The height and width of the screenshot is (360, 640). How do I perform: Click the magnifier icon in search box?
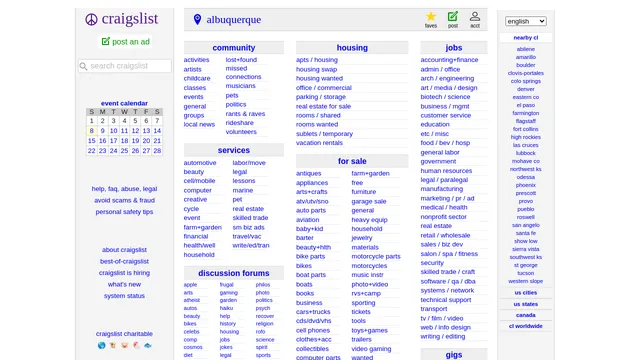point(84,66)
